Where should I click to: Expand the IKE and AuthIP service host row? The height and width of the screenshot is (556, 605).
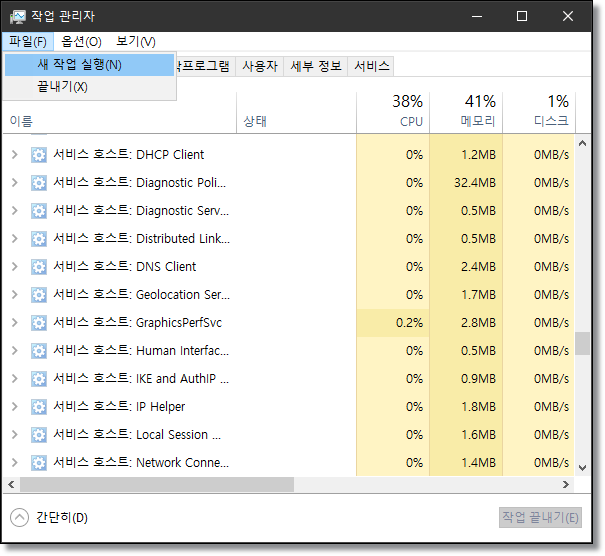click(x=15, y=379)
